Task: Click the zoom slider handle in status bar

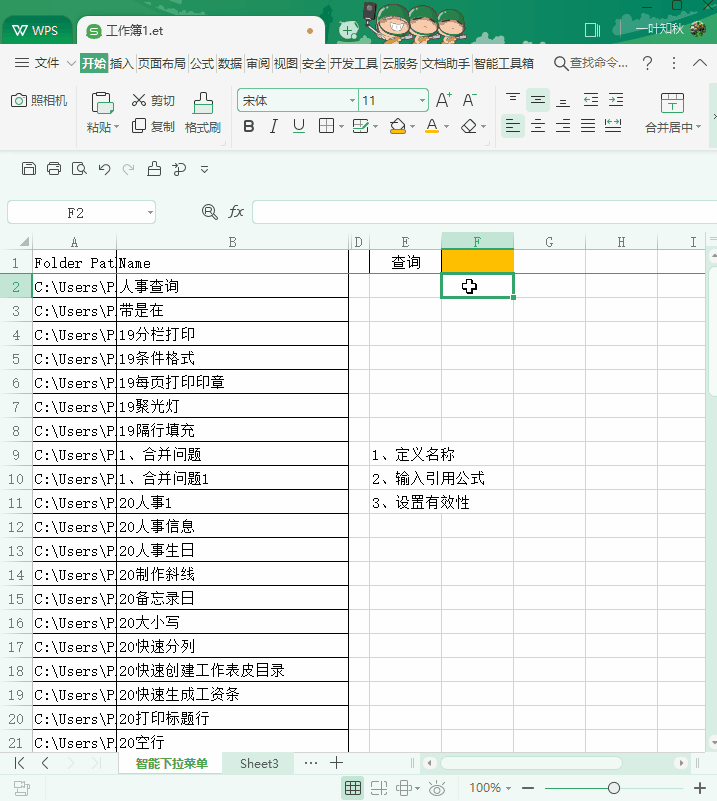Action: point(614,788)
